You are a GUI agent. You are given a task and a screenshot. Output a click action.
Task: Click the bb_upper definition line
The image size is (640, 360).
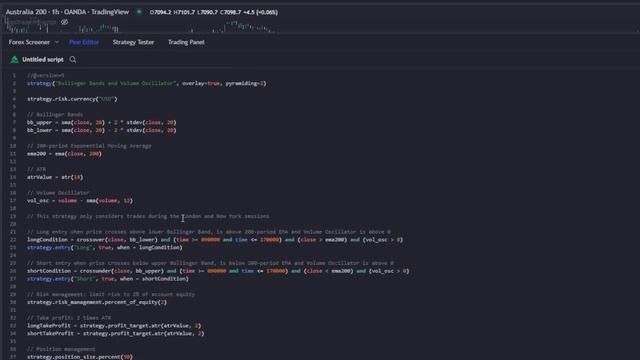coord(102,122)
